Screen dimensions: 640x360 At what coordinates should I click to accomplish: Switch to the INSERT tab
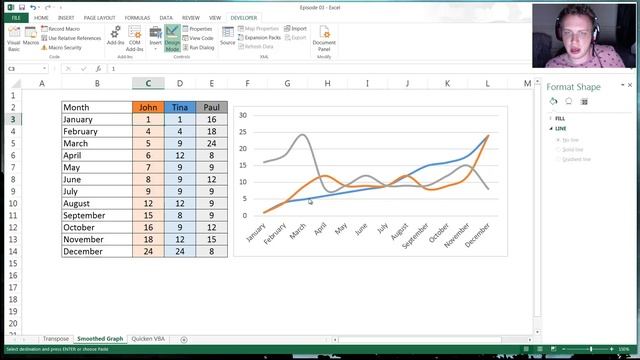pyautogui.click(x=66, y=18)
